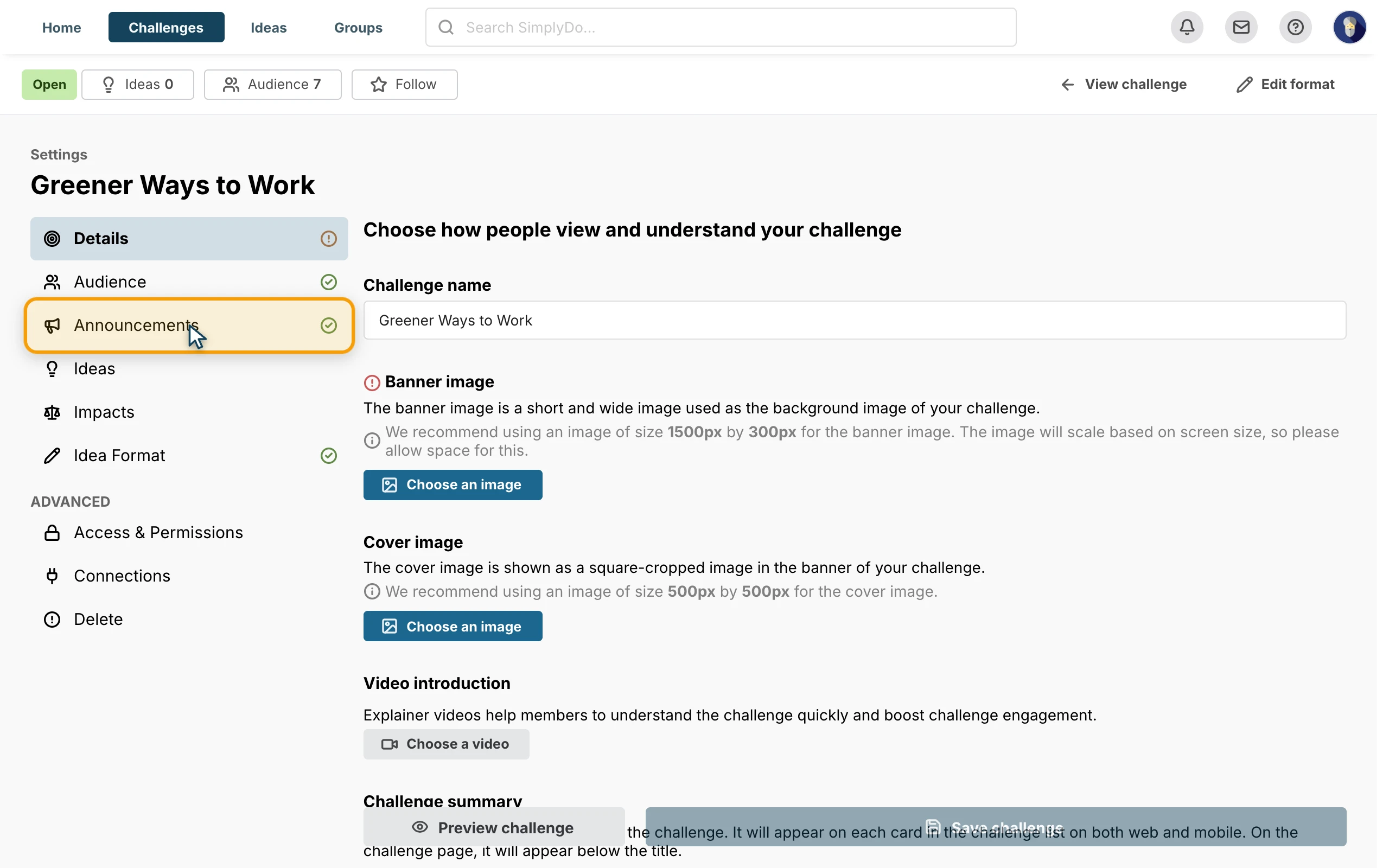The height and width of the screenshot is (868, 1389).
Task: Go to the Groups navigation tab
Action: (x=358, y=27)
